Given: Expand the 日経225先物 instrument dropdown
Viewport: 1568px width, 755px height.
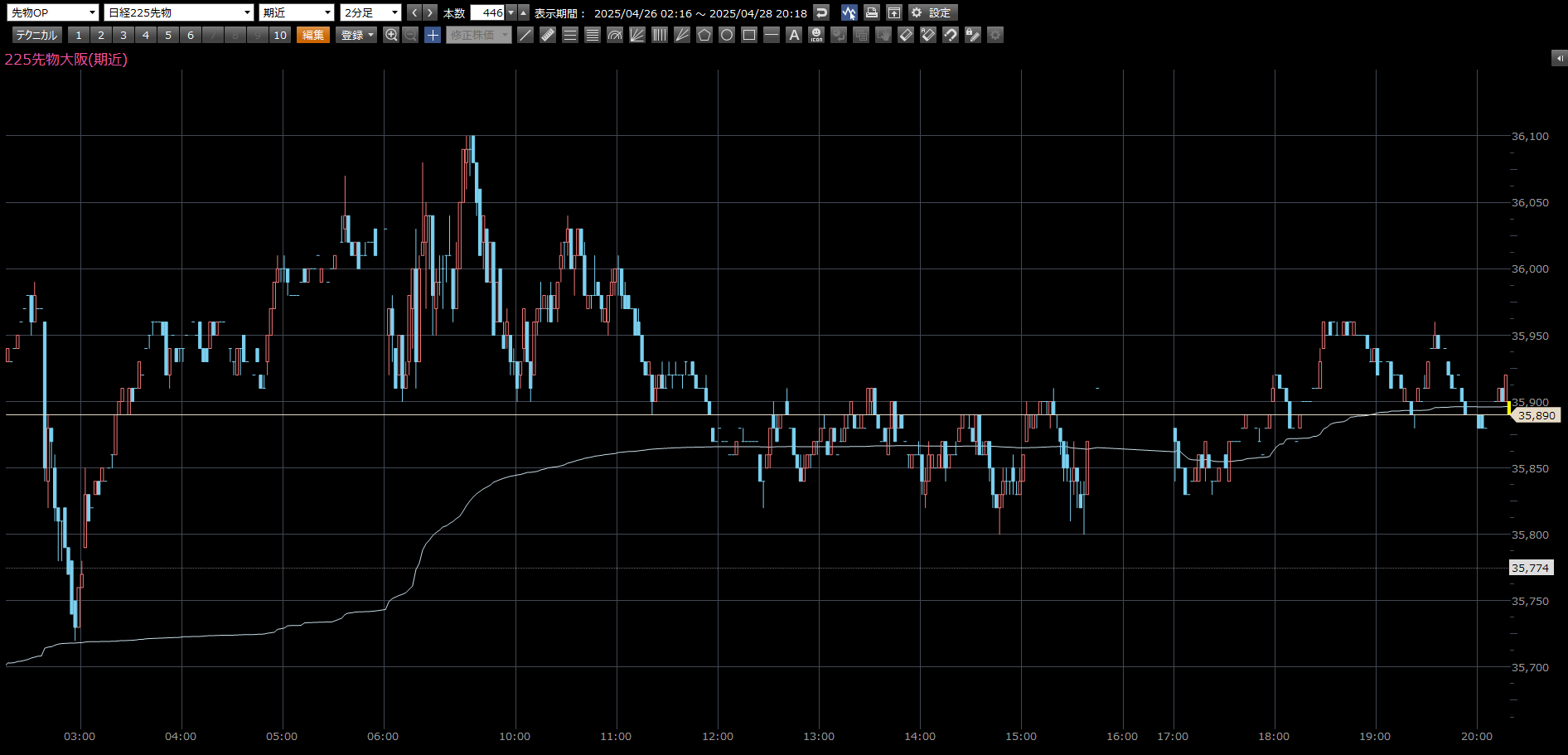Looking at the screenshot, I should (x=179, y=12).
